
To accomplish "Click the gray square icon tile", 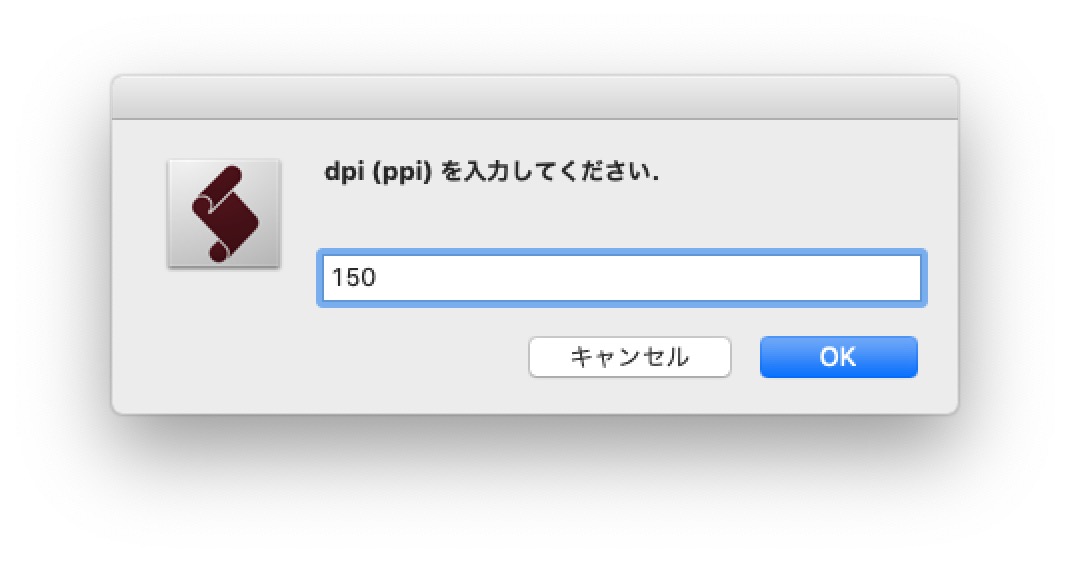I will coord(225,213).
